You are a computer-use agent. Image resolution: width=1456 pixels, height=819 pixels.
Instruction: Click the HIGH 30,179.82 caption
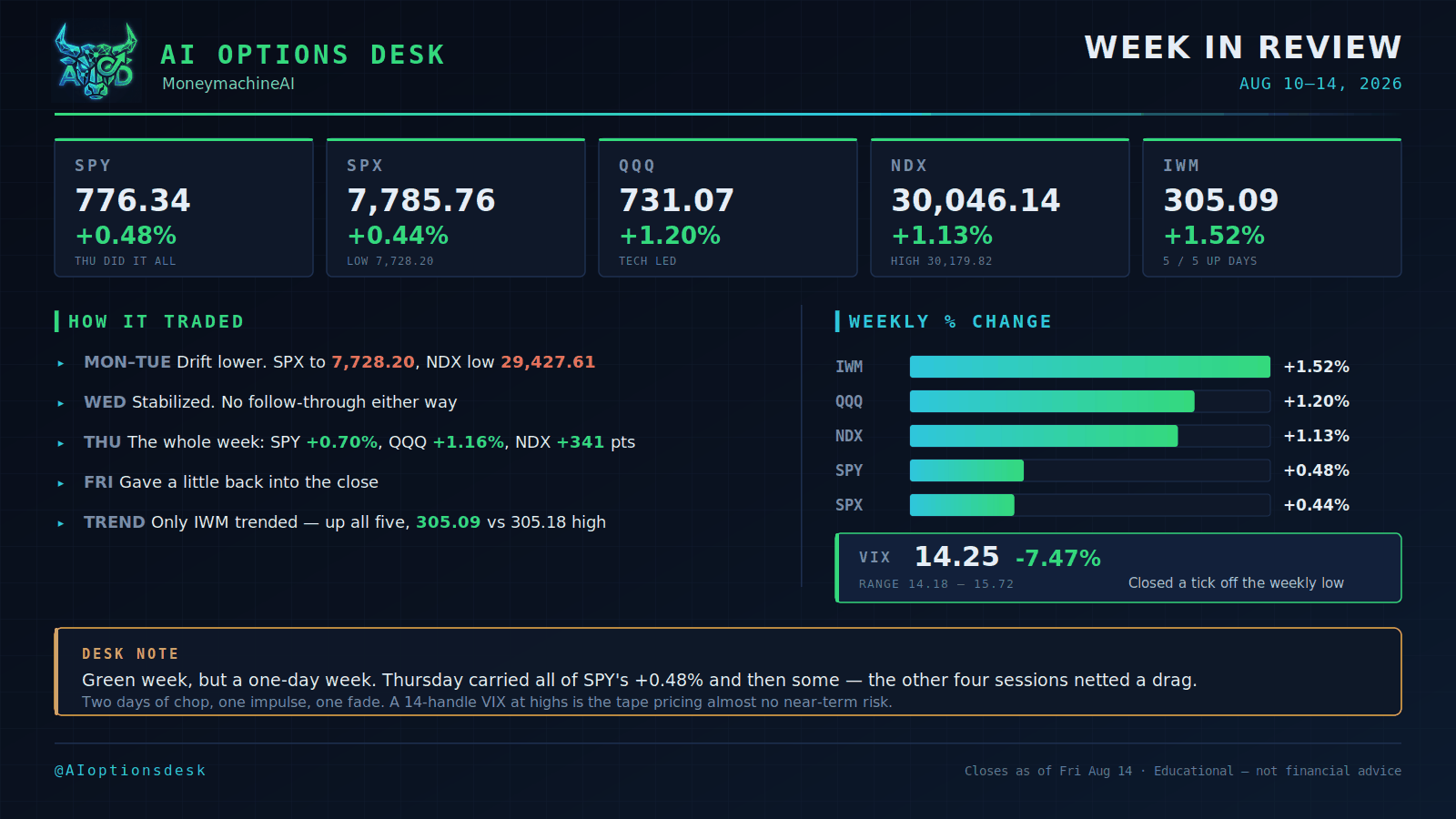coord(942,261)
